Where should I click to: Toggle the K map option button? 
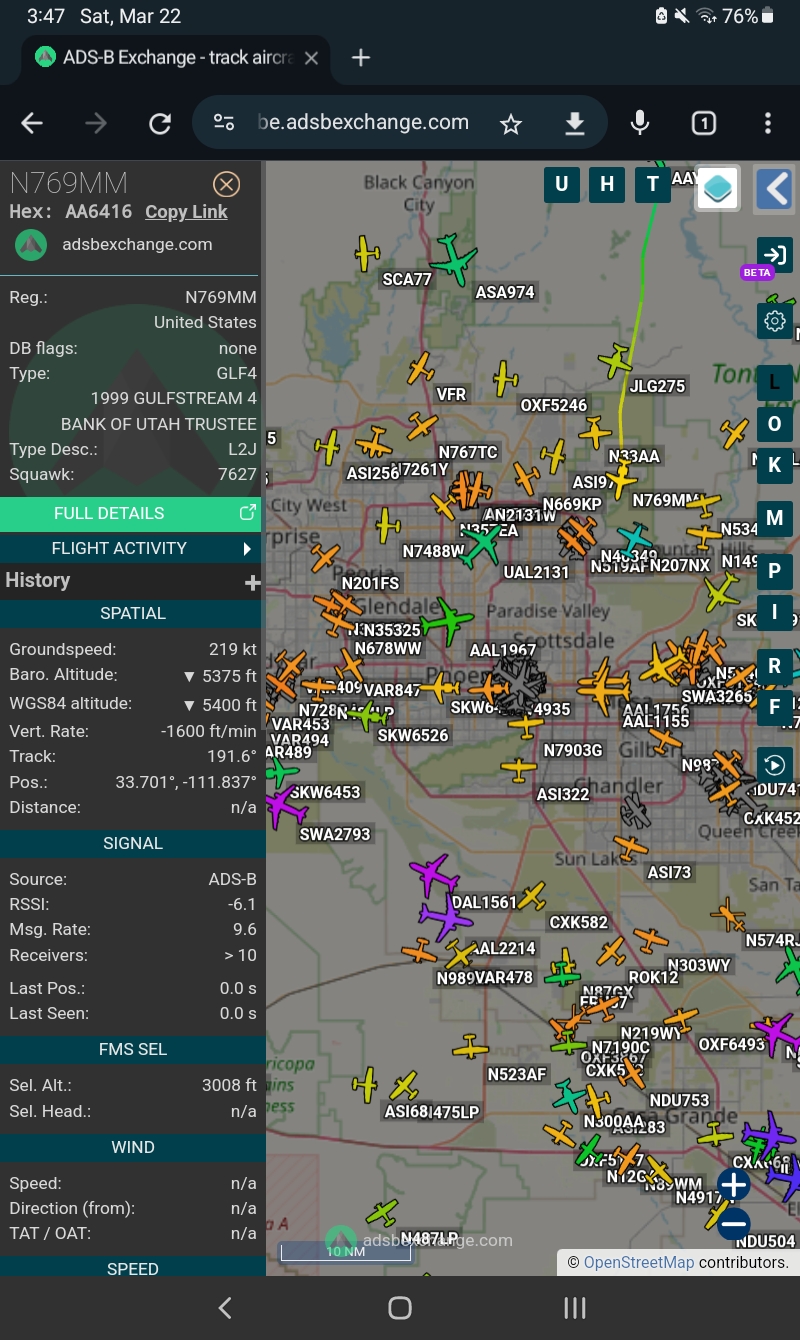pos(774,465)
